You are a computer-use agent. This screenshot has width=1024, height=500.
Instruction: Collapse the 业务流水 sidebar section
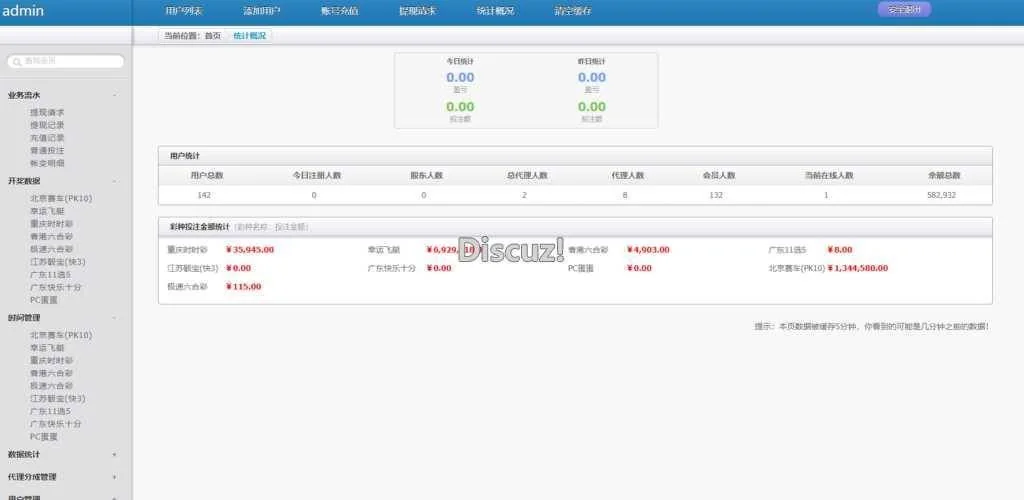coord(114,95)
